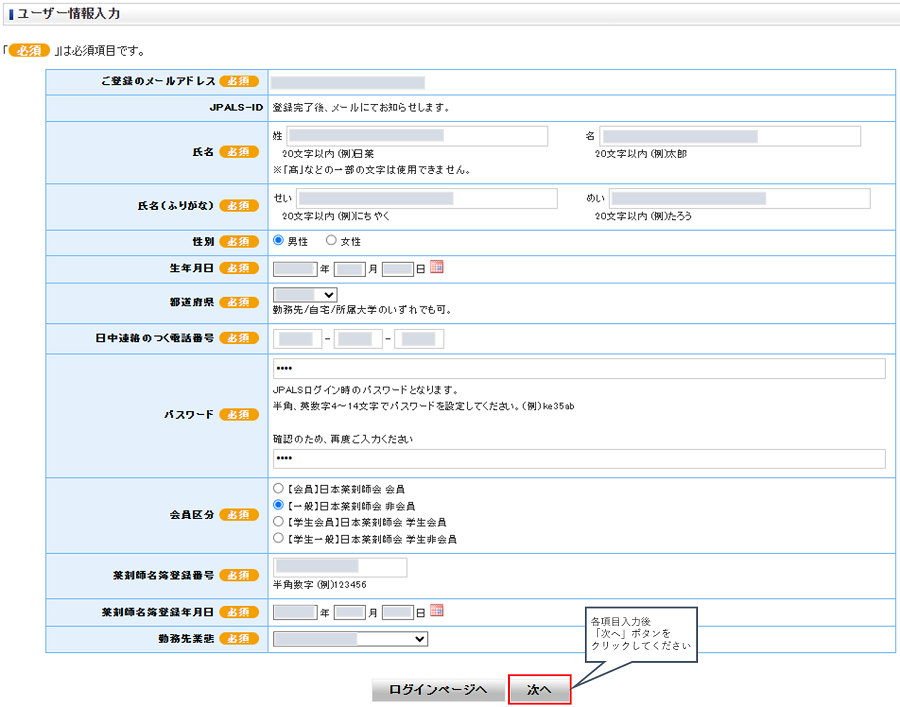Focus the 姓 last name field

[x=416, y=136]
